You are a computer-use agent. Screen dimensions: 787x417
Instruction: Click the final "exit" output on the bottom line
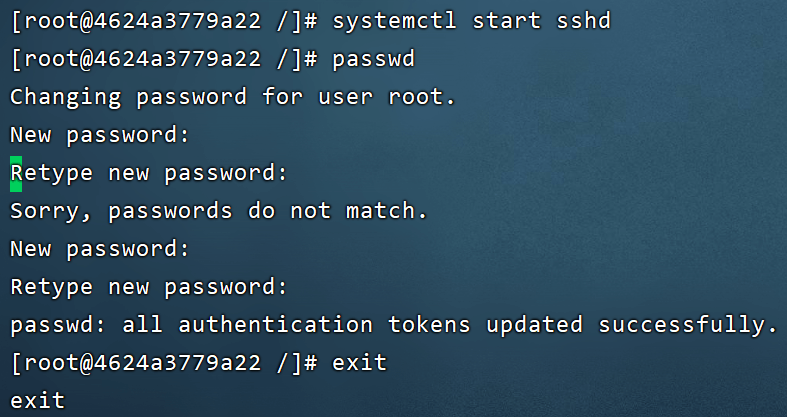coord(37,401)
